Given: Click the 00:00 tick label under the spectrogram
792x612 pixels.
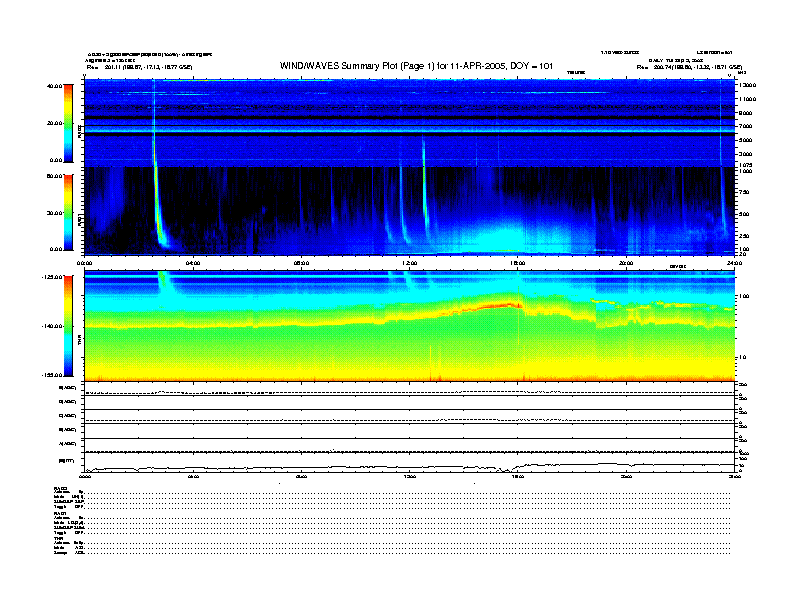Looking at the screenshot, I should point(84,263).
